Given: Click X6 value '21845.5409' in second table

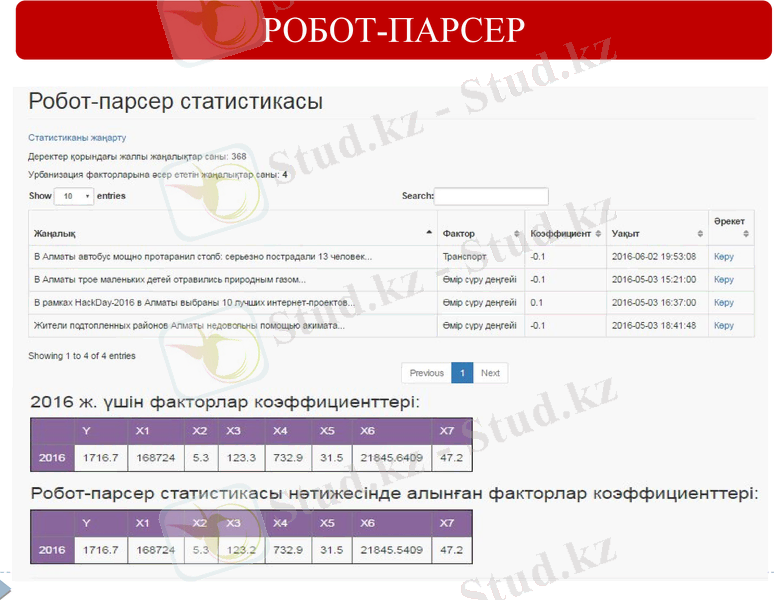Looking at the screenshot, I should [391, 550].
